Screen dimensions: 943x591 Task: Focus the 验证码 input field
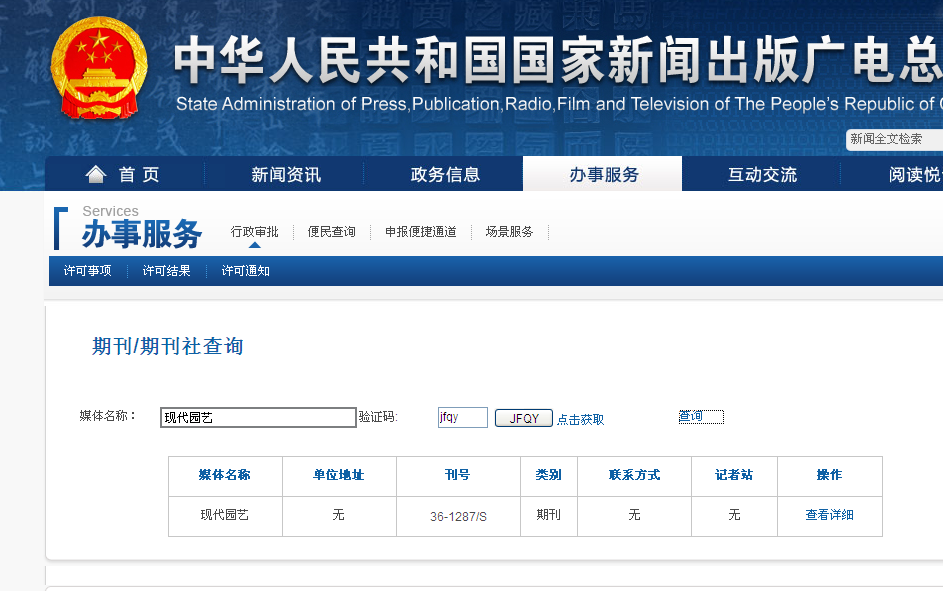tap(462, 417)
